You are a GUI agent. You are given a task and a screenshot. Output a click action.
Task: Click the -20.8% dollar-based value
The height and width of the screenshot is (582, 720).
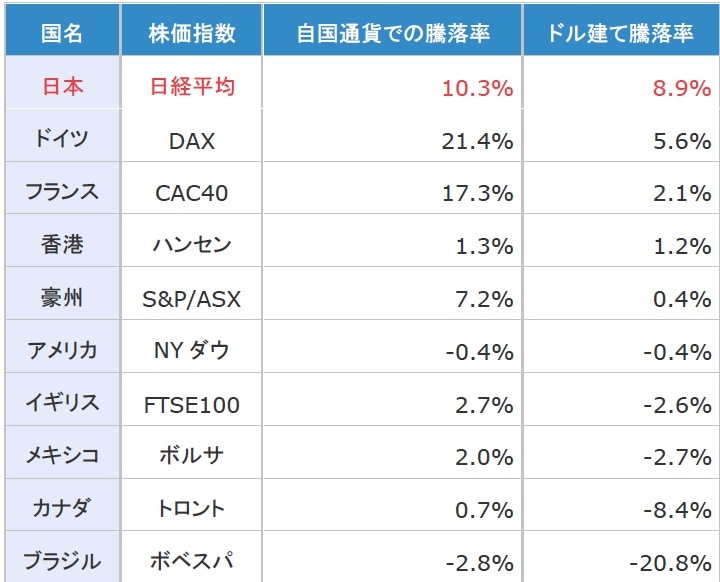pos(672,561)
